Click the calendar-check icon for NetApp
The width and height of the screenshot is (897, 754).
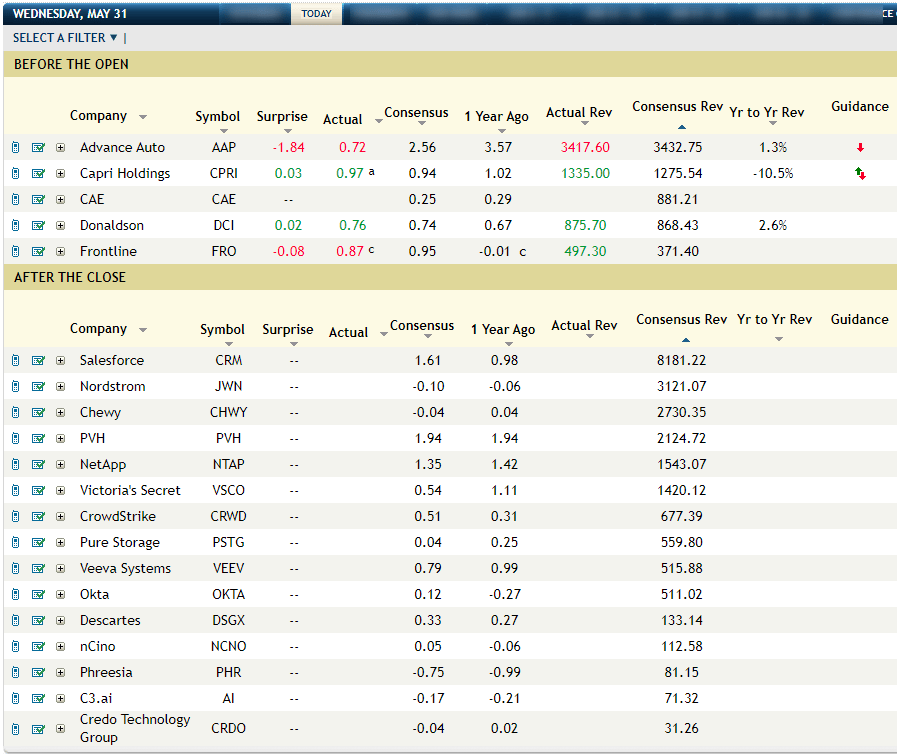38,465
